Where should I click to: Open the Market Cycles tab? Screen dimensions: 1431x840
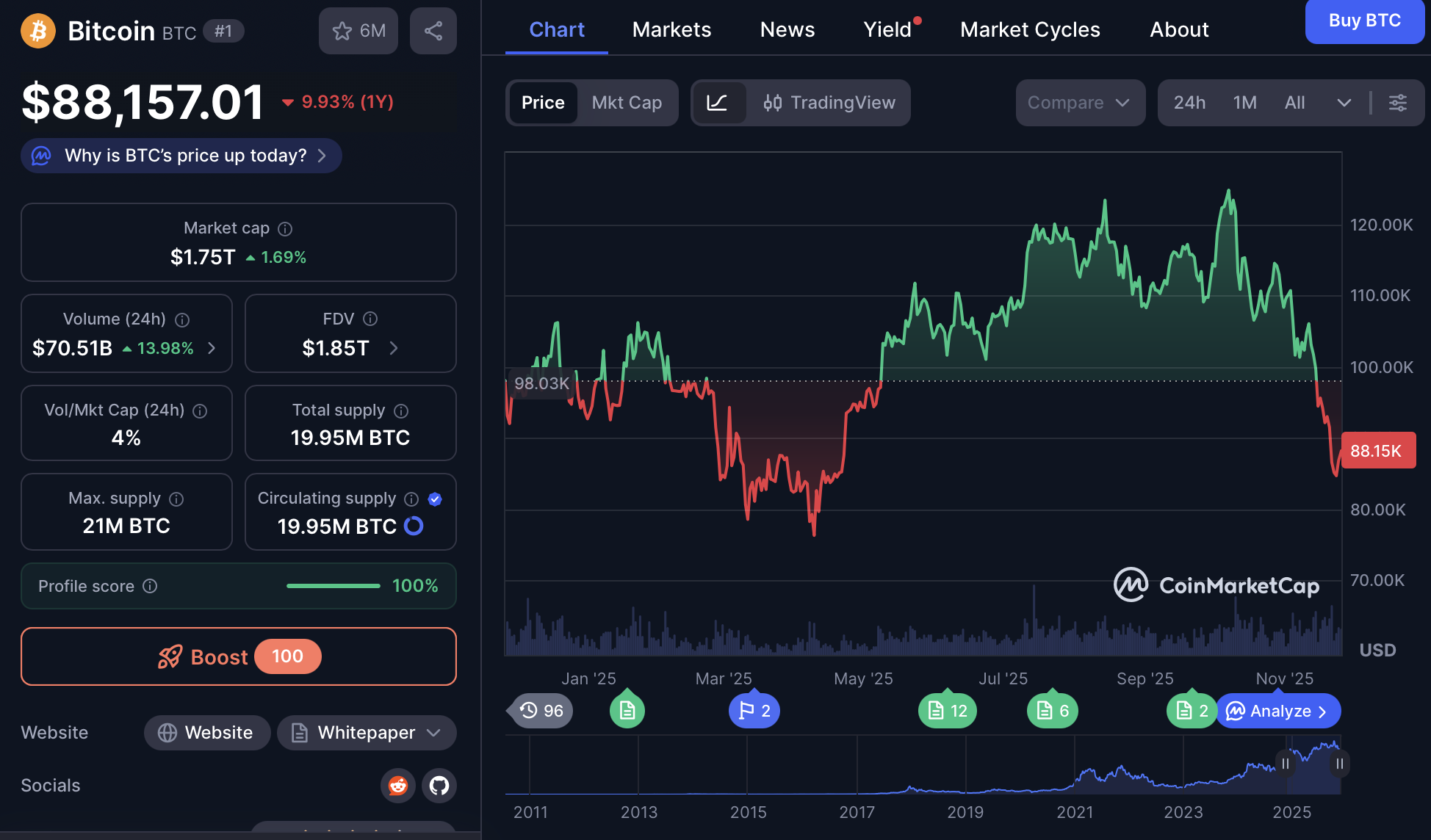pyautogui.click(x=1030, y=29)
